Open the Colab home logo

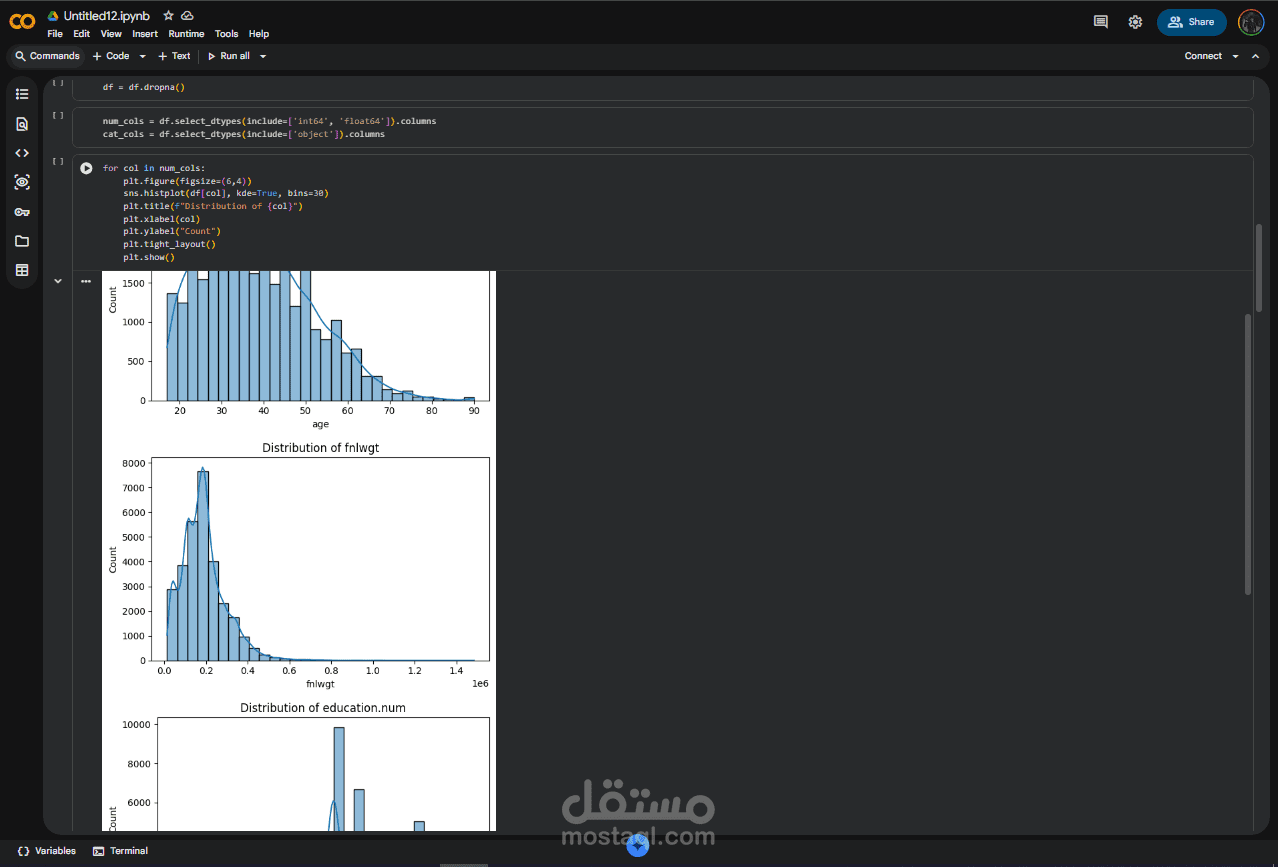coord(22,22)
